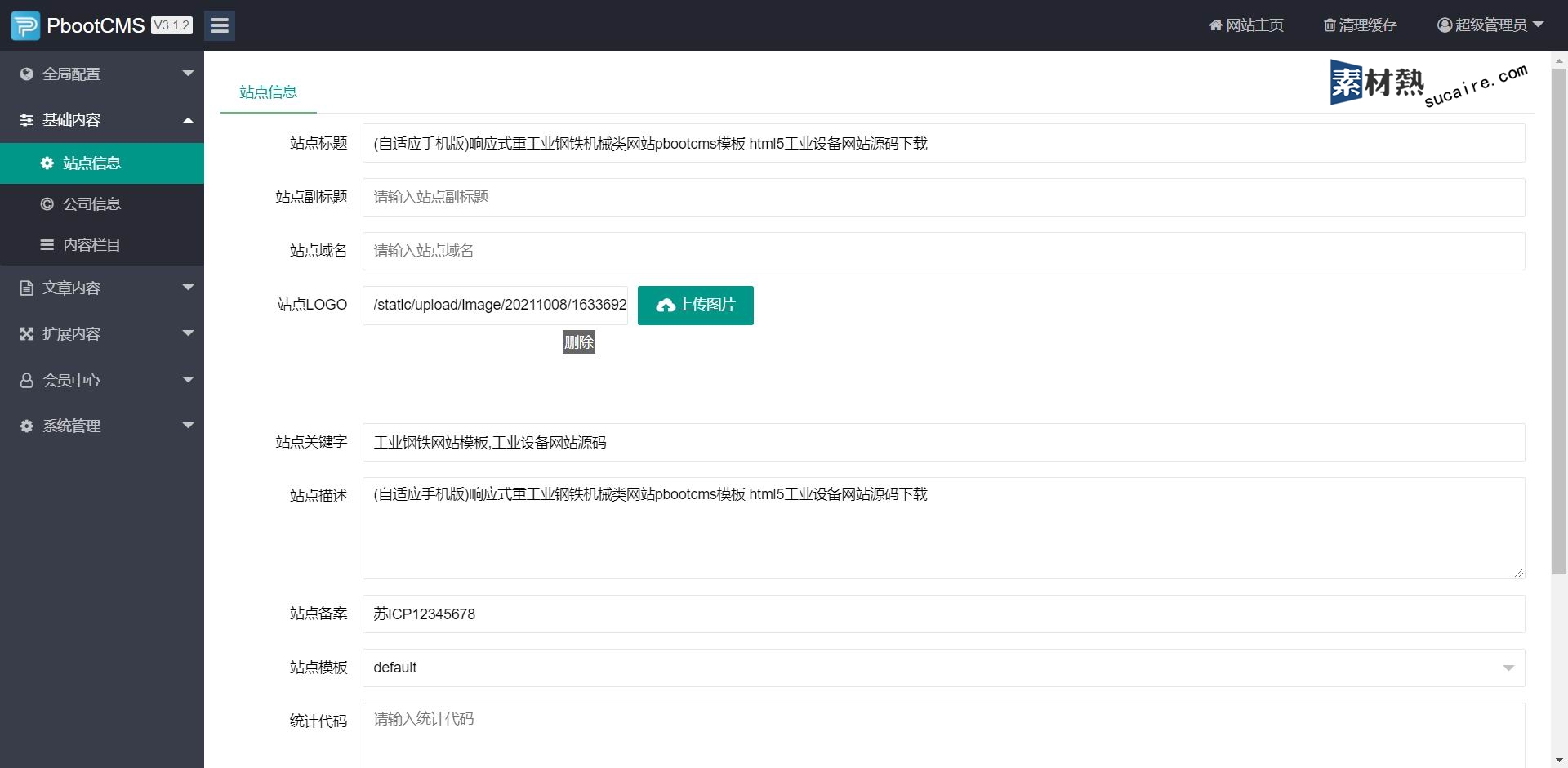Open 公司信息 copyright icon item

[x=47, y=204]
